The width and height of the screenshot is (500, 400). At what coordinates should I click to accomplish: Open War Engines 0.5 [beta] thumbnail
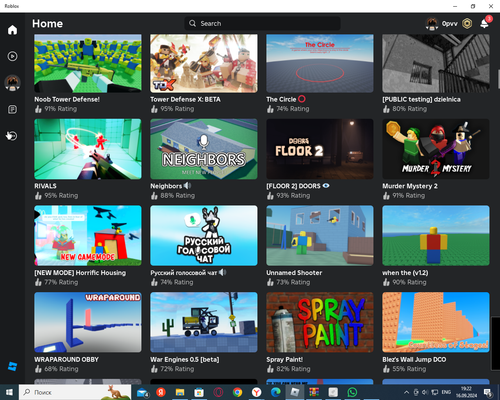pos(204,322)
